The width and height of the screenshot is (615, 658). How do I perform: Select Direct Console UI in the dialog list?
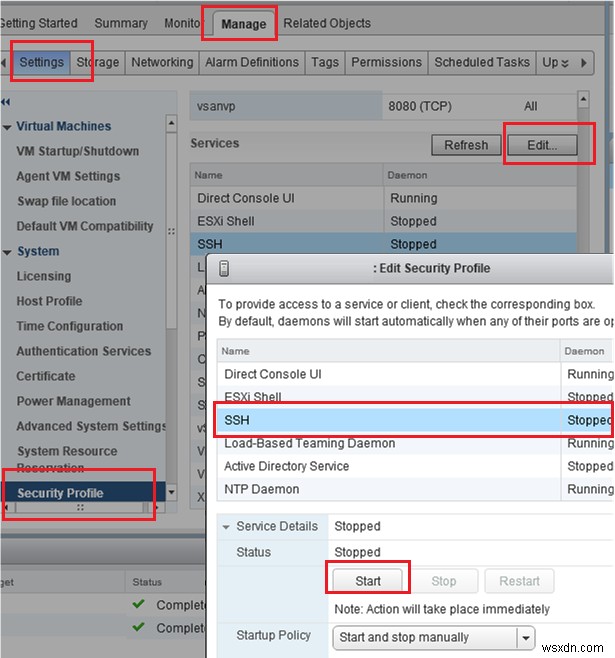coord(415,374)
